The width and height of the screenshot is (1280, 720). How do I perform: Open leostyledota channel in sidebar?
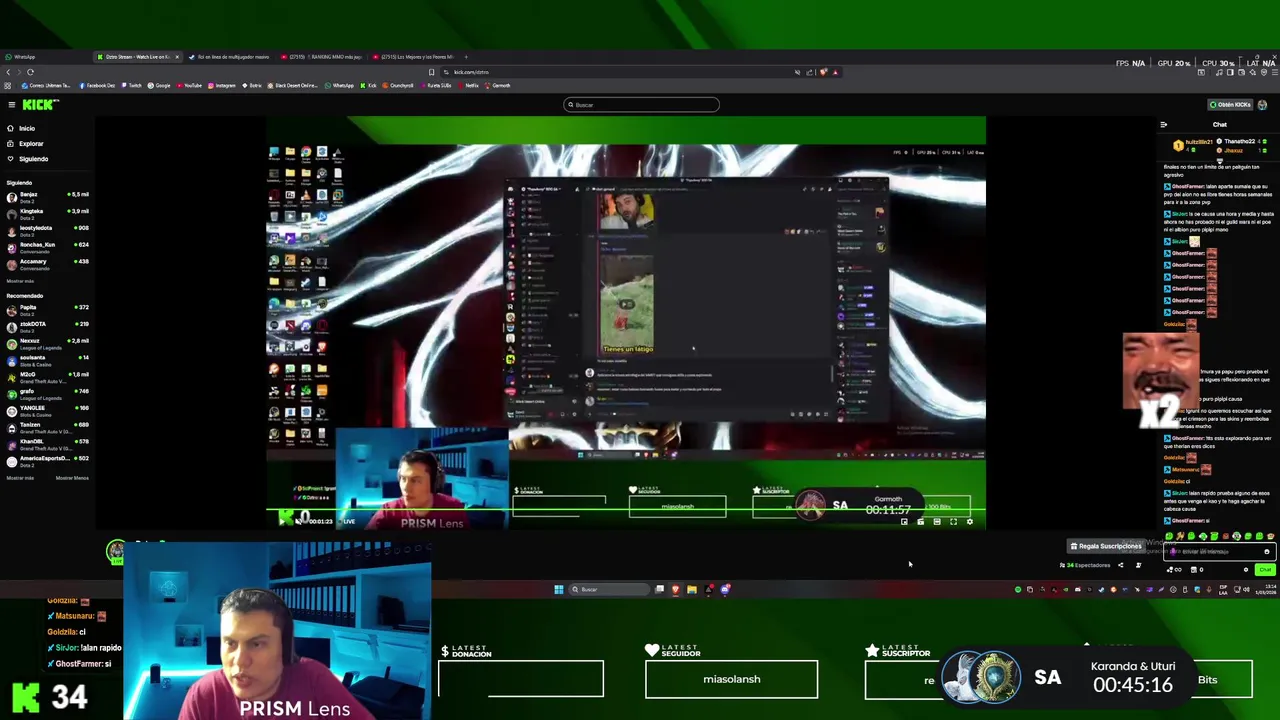click(x=47, y=230)
